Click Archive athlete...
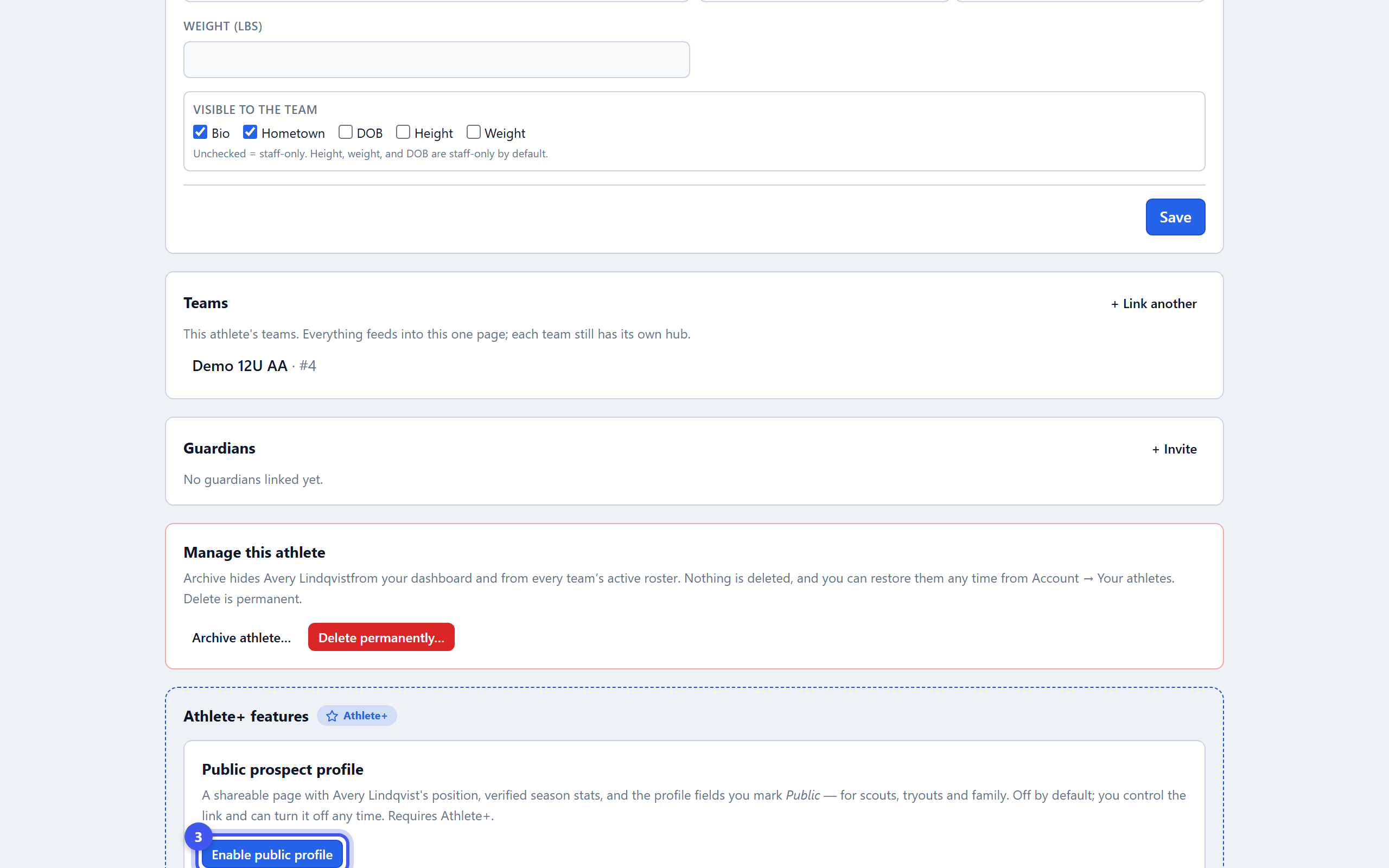Screen dimensions: 1389x868 (241, 637)
